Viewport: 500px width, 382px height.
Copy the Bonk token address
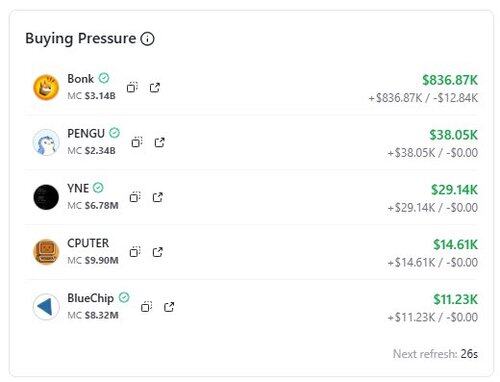132,87
